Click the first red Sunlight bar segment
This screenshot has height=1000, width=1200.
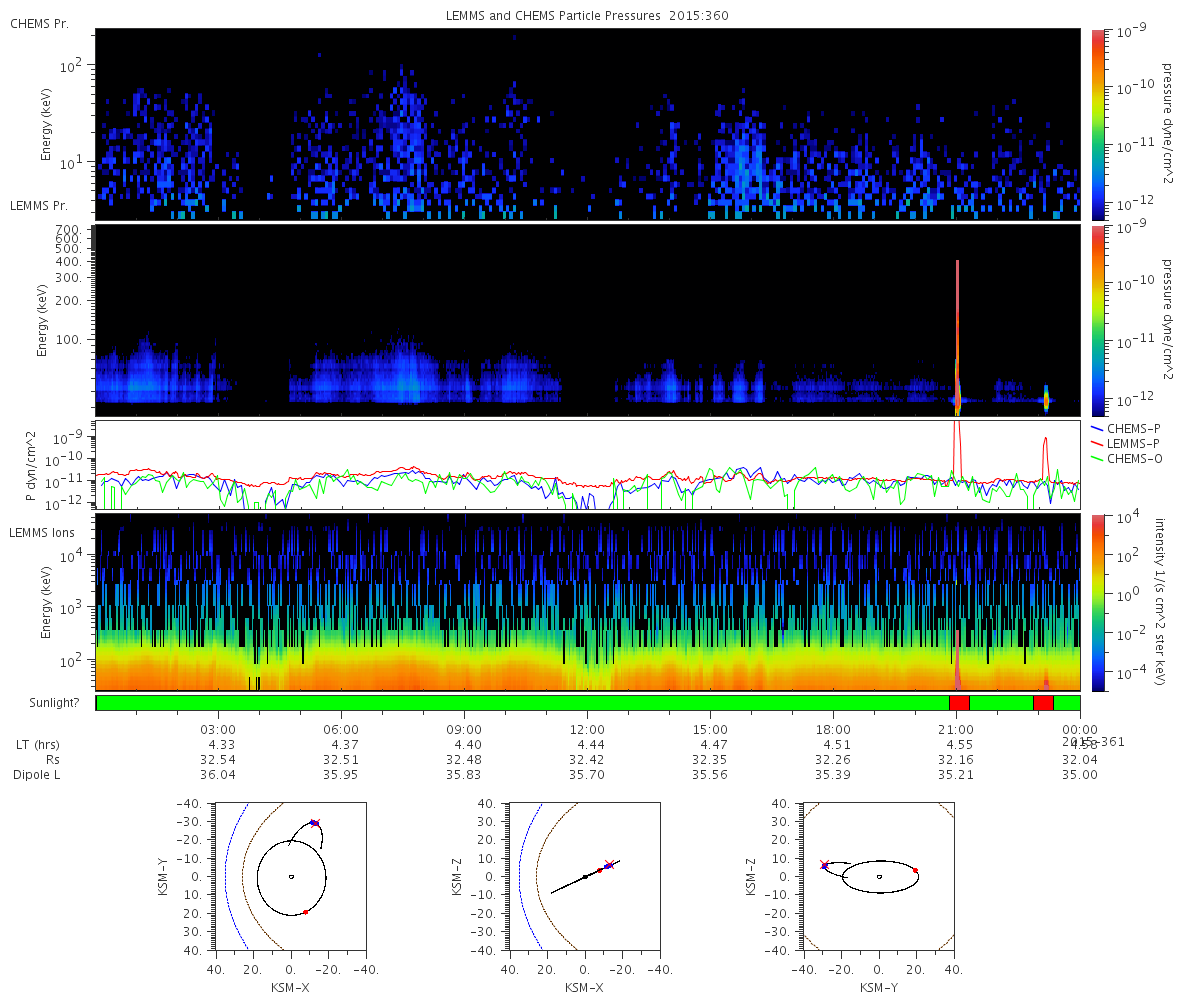click(x=959, y=703)
